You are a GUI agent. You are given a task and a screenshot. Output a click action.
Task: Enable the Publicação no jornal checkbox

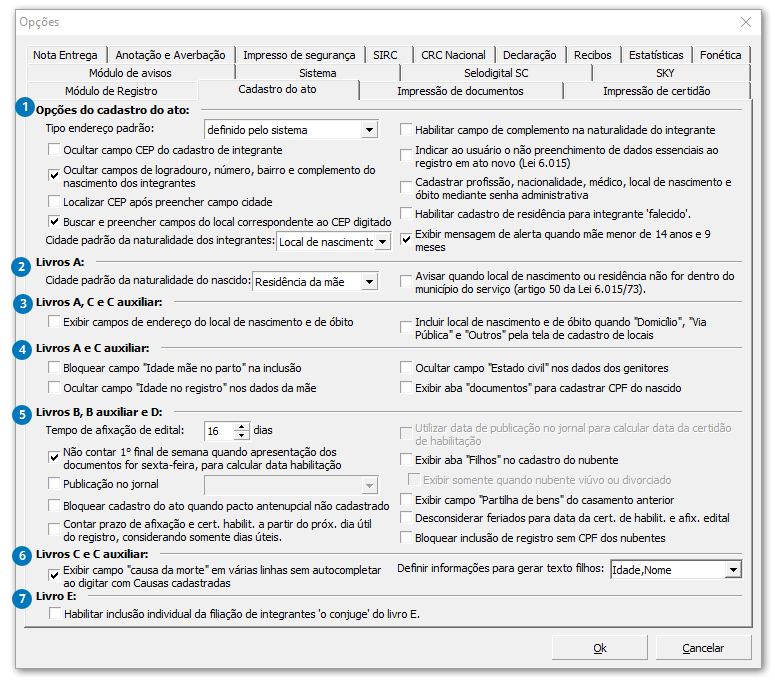click(54, 483)
